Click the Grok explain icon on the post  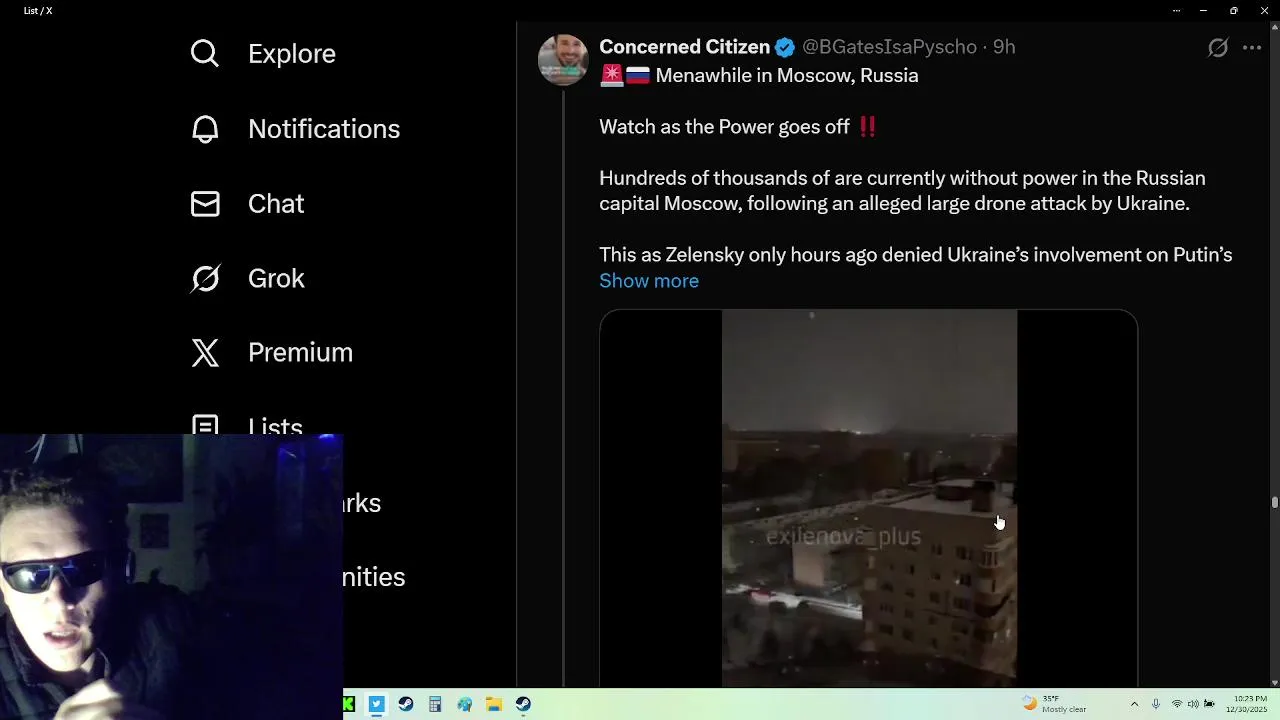tap(1218, 47)
